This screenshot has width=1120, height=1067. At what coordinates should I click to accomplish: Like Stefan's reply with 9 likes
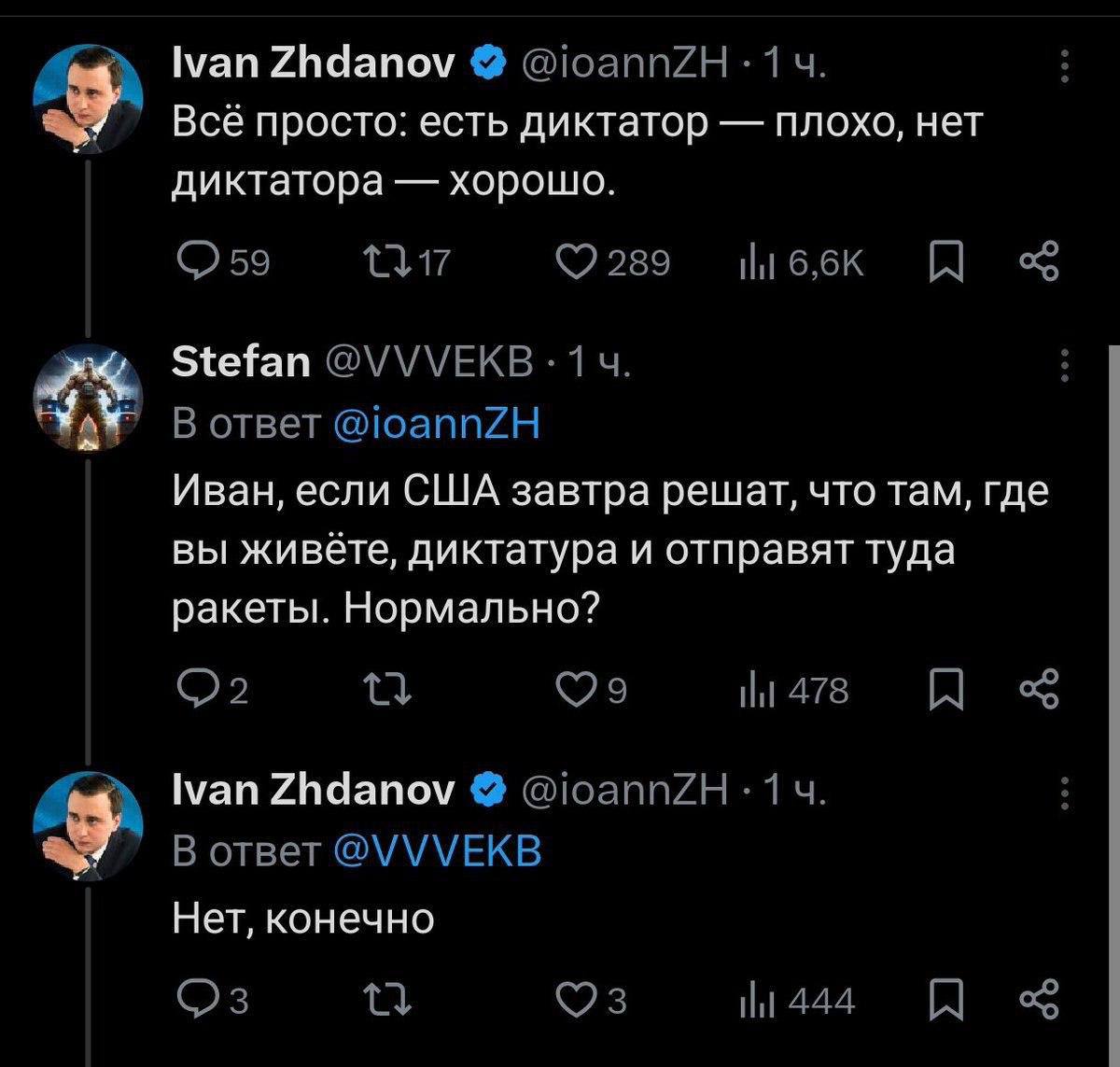tap(576, 690)
